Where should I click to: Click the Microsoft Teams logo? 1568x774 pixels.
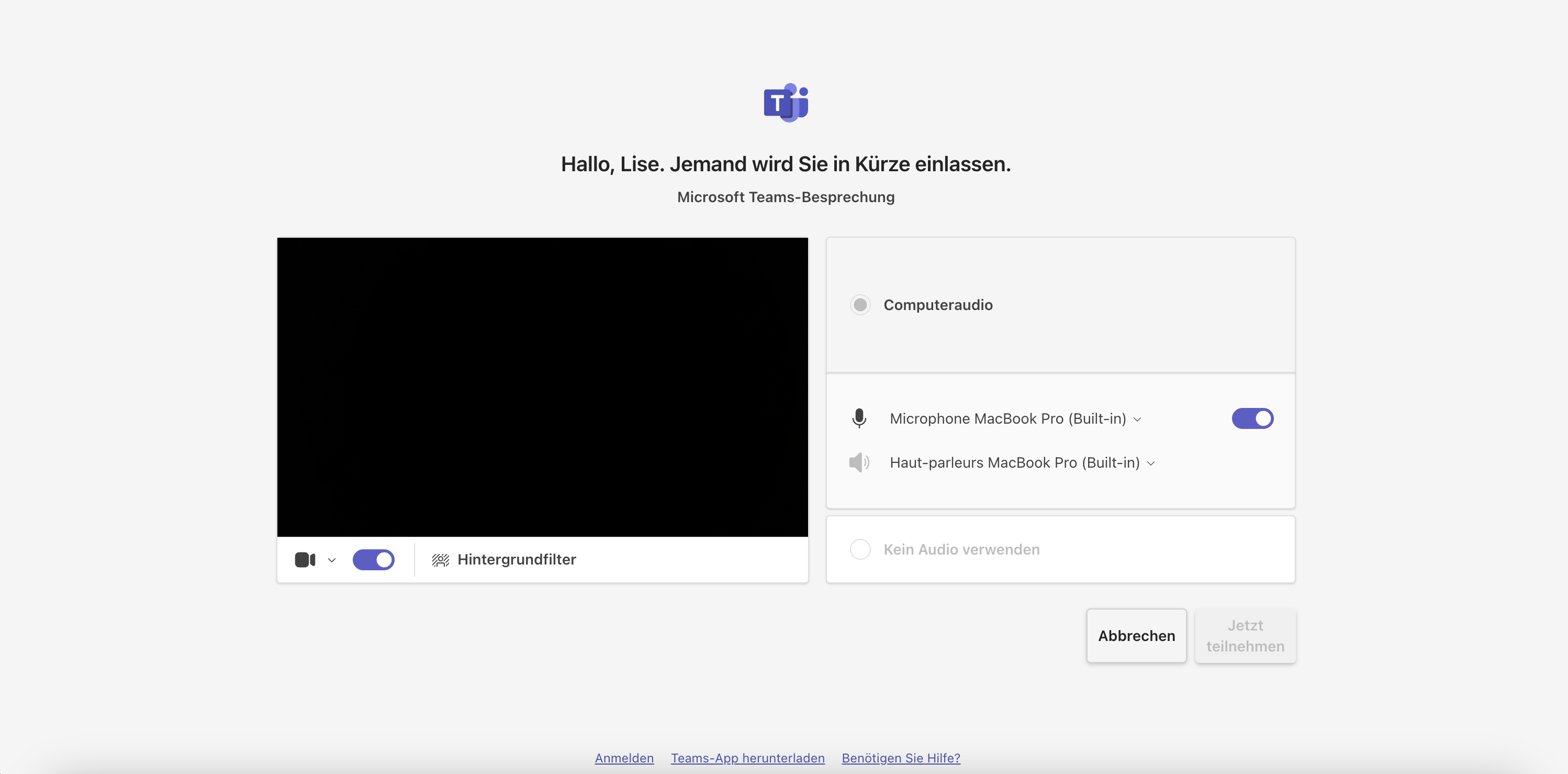click(786, 103)
